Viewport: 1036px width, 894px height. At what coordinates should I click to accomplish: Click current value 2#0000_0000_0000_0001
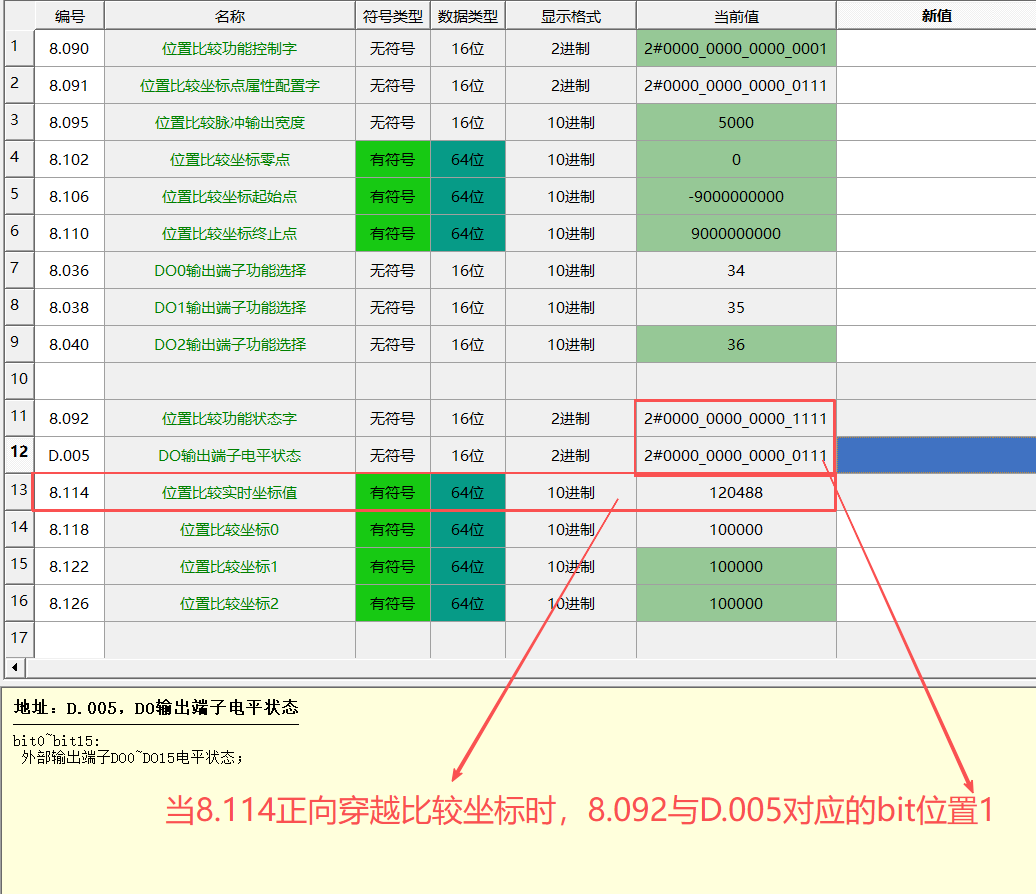pos(736,48)
